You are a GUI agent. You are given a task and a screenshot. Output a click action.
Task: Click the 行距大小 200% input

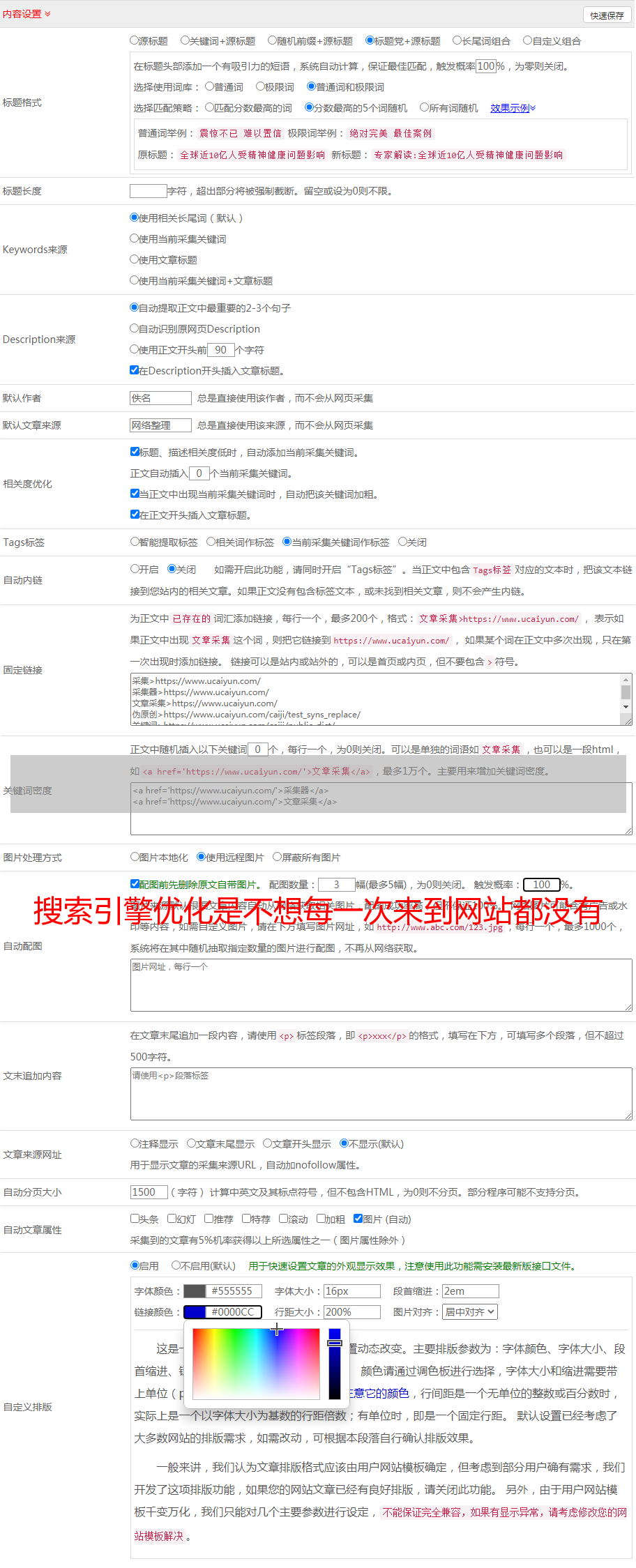[x=352, y=1312]
